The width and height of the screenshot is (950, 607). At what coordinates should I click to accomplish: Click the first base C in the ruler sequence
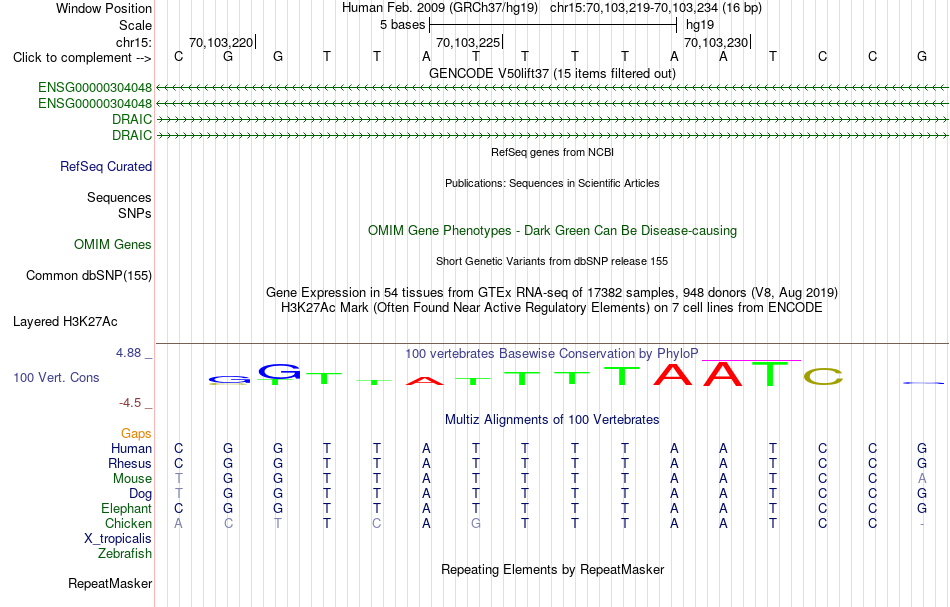coord(178,56)
